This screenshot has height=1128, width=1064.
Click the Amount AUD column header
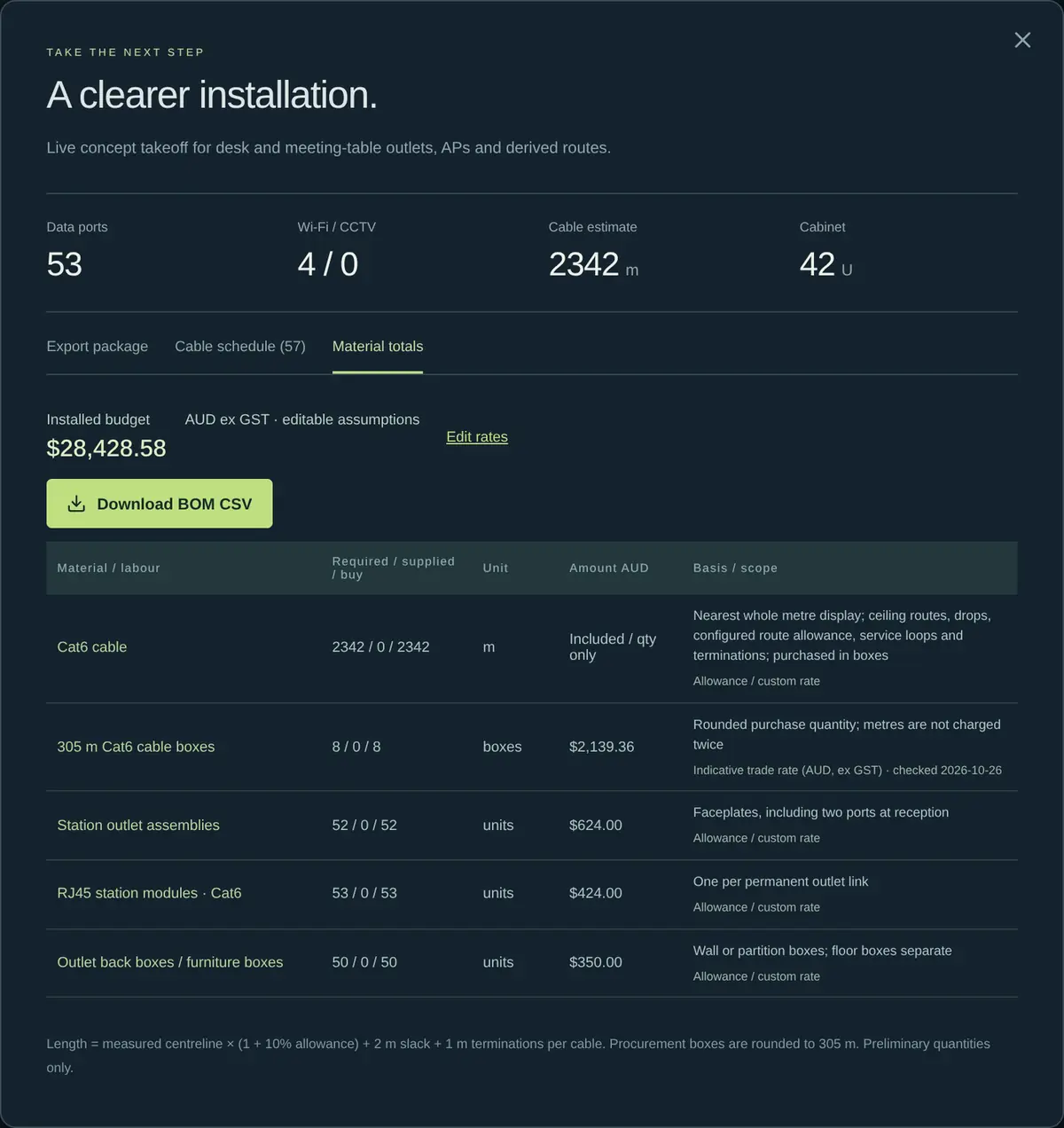(x=609, y=568)
